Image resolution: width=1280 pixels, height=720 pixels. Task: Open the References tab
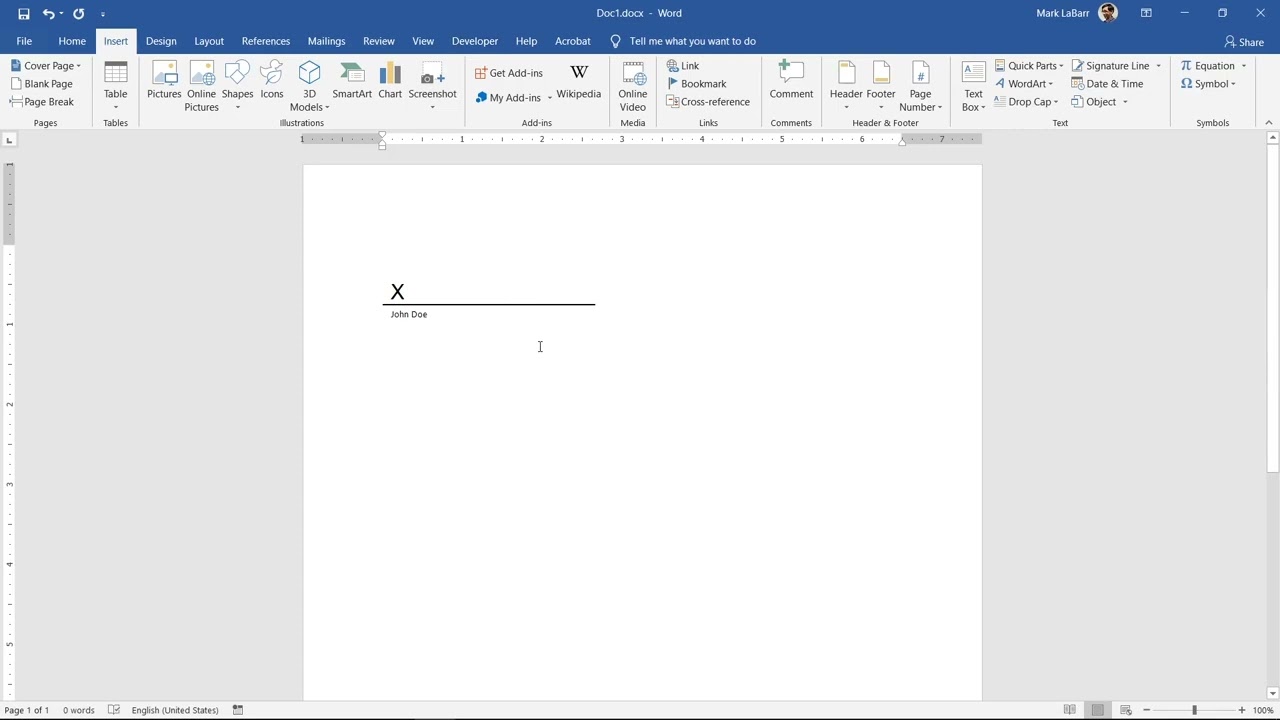[x=266, y=41]
